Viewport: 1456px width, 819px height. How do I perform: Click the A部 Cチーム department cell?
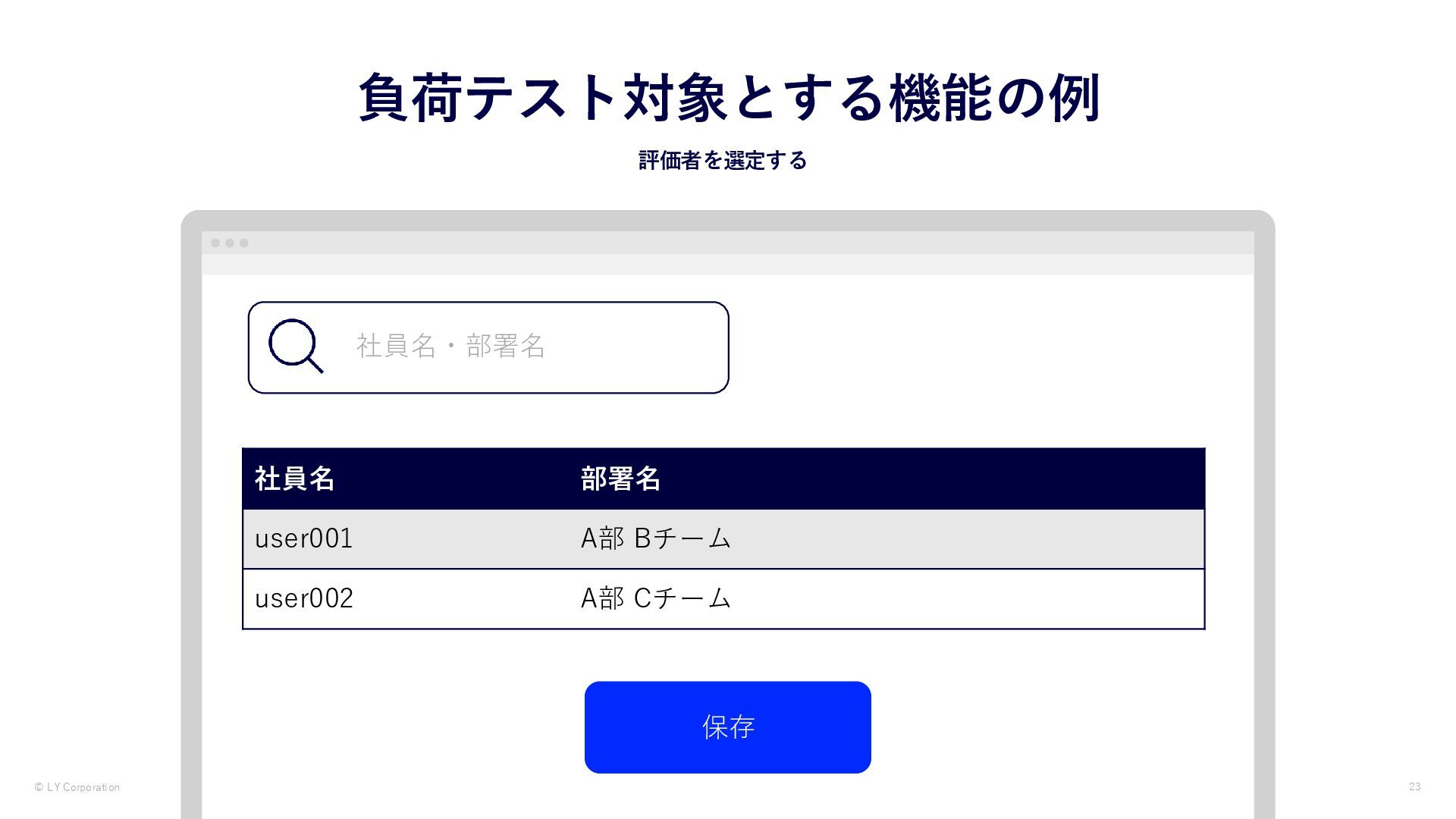point(656,598)
